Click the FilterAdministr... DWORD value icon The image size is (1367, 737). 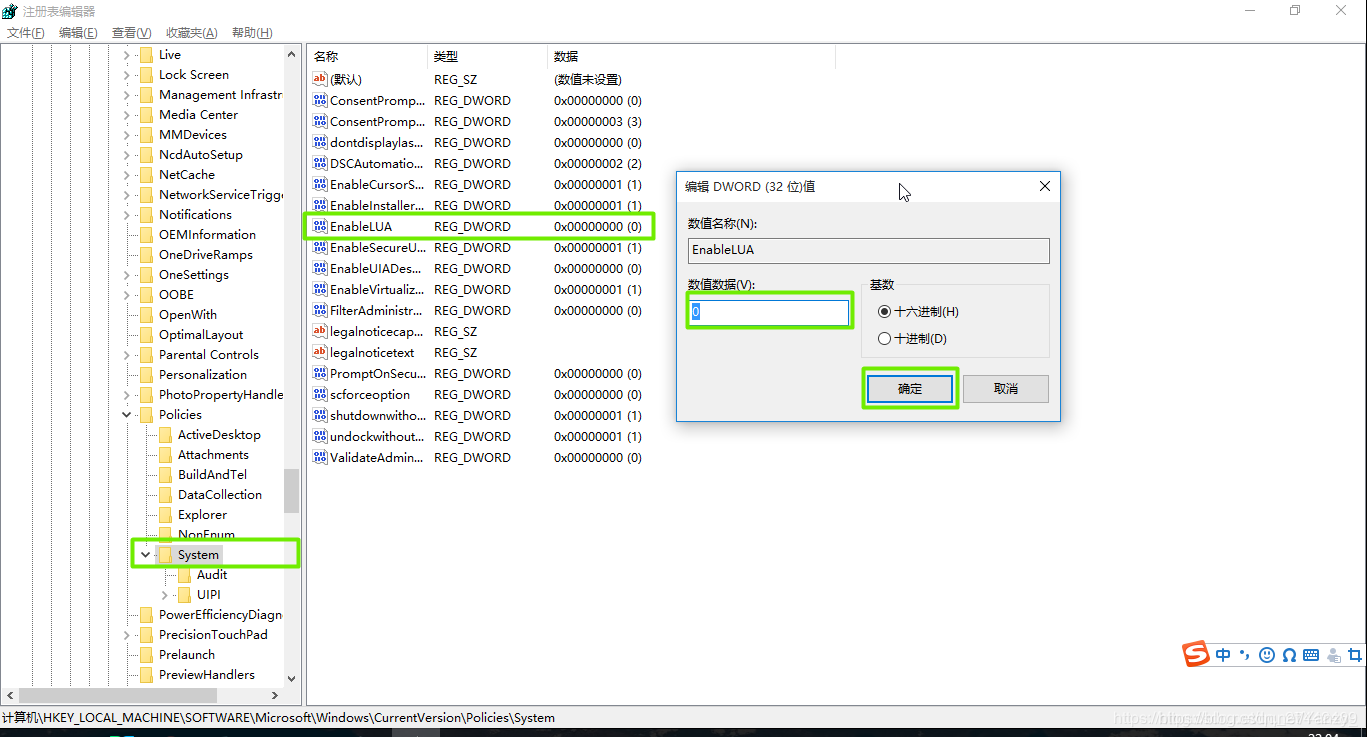320,310
